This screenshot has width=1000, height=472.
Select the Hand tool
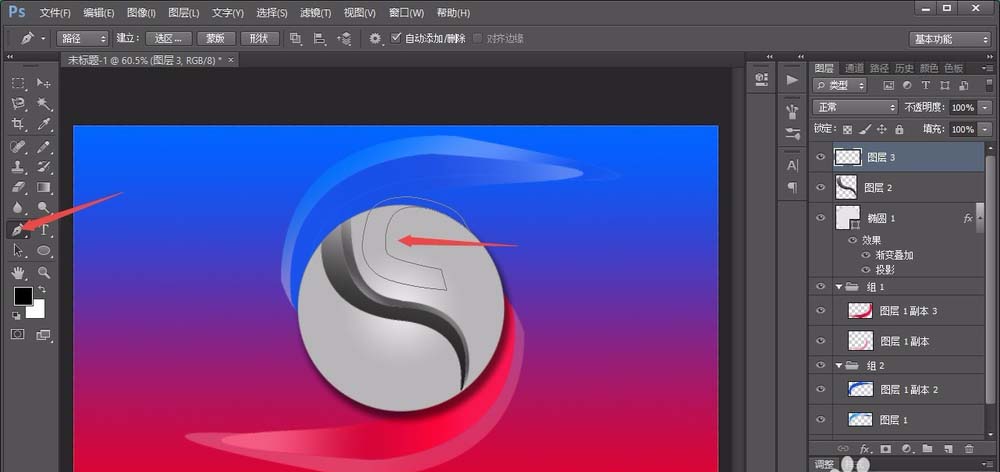[x=18, y=272]
